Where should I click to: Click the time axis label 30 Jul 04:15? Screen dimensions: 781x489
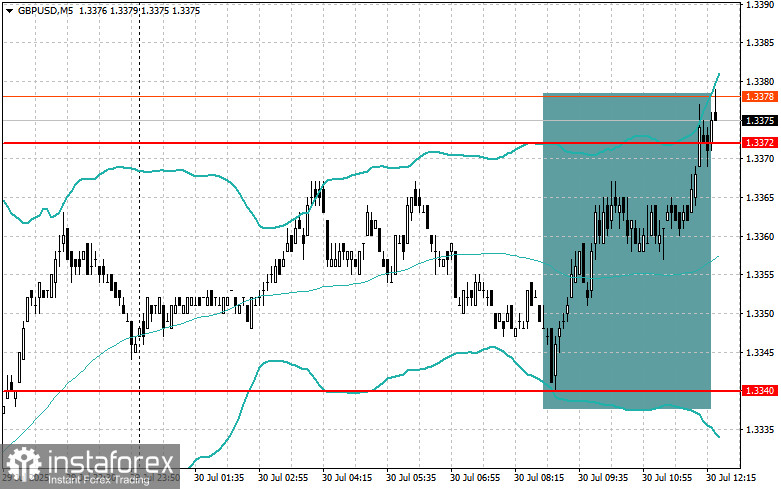coord(347,478)
